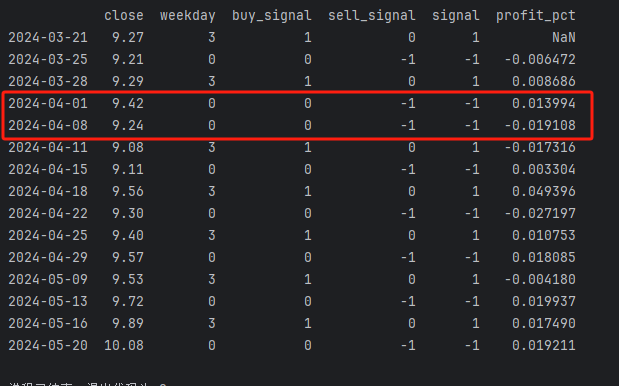Click the date 2024-04-15
Image resolution: width=619 pixels, height=386 pixels.
tap(48, 169)
